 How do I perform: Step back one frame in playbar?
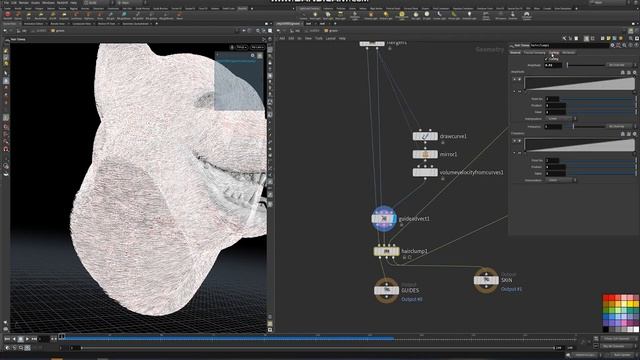tap(14, 339)
